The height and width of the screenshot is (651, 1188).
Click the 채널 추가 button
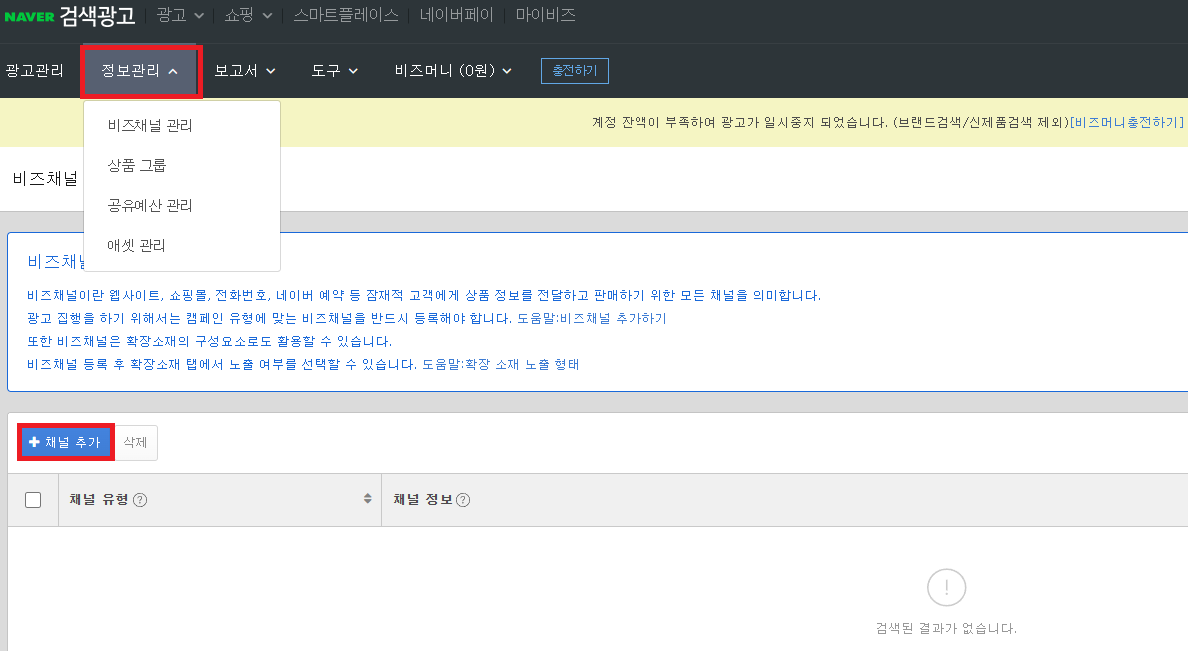(65, 442)
